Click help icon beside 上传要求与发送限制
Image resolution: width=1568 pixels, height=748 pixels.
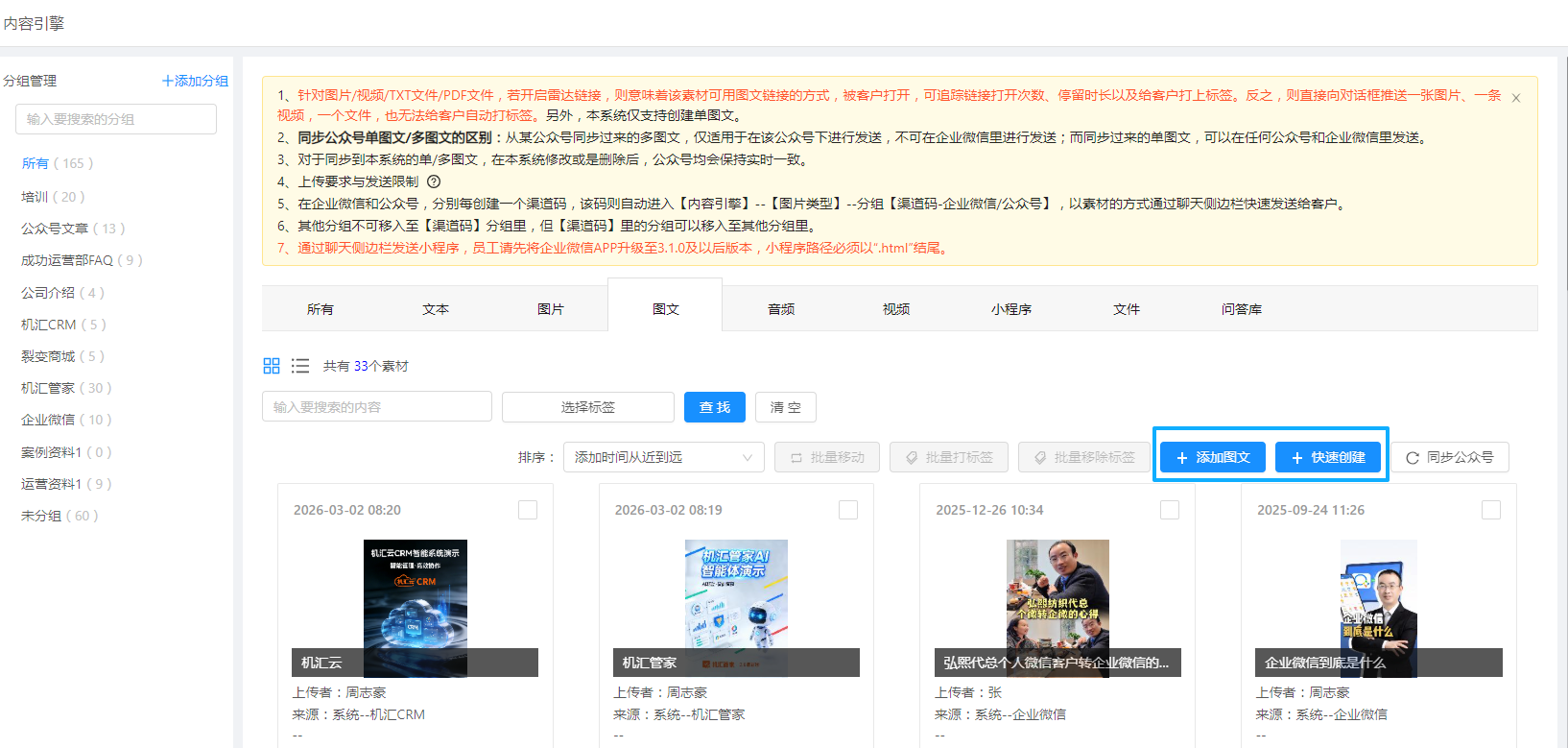tap(434, 181)
